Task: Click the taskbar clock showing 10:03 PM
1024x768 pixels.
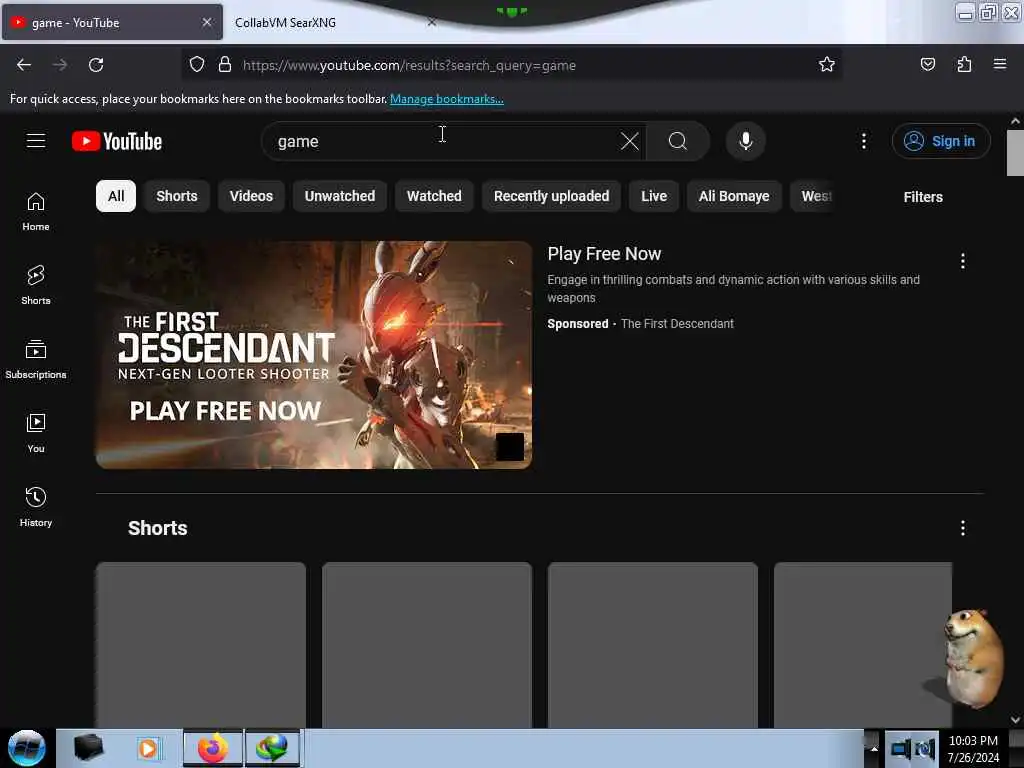Action: 973,748
